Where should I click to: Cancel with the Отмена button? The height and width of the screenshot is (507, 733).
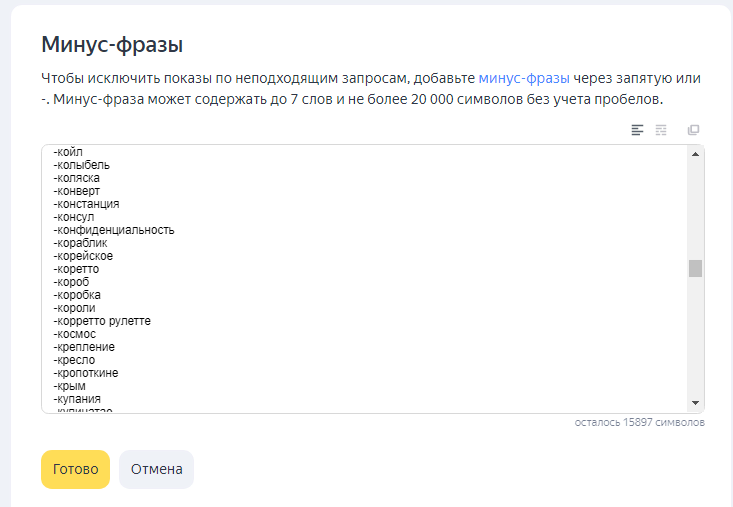157,469
